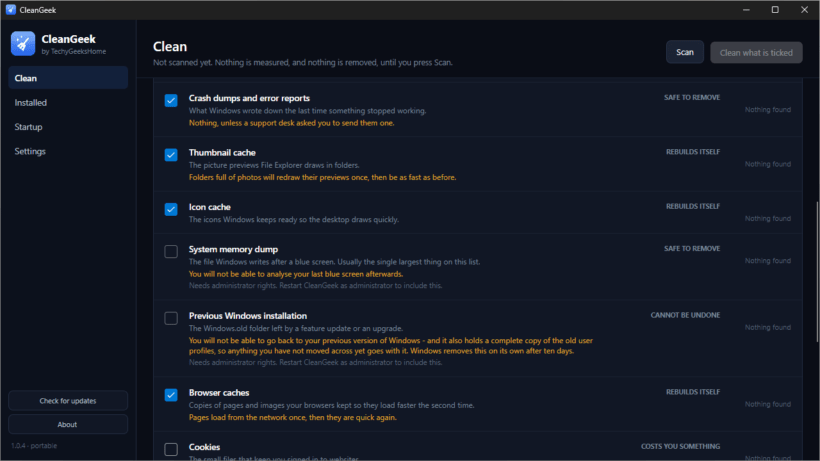820x461 pixels.
Task: Disable the Icon cache checkbox
Action: [171, 209]
